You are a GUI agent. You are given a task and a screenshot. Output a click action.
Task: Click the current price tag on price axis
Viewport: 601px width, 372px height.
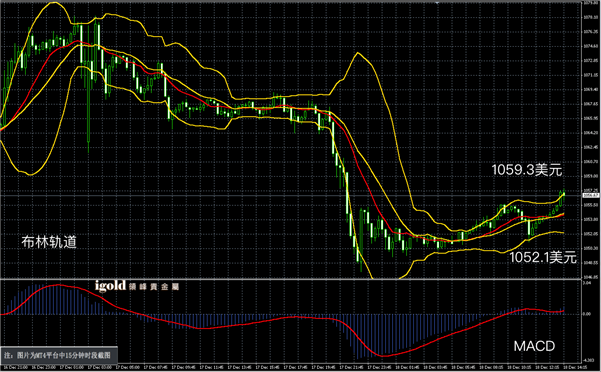[x=591, y=195]
